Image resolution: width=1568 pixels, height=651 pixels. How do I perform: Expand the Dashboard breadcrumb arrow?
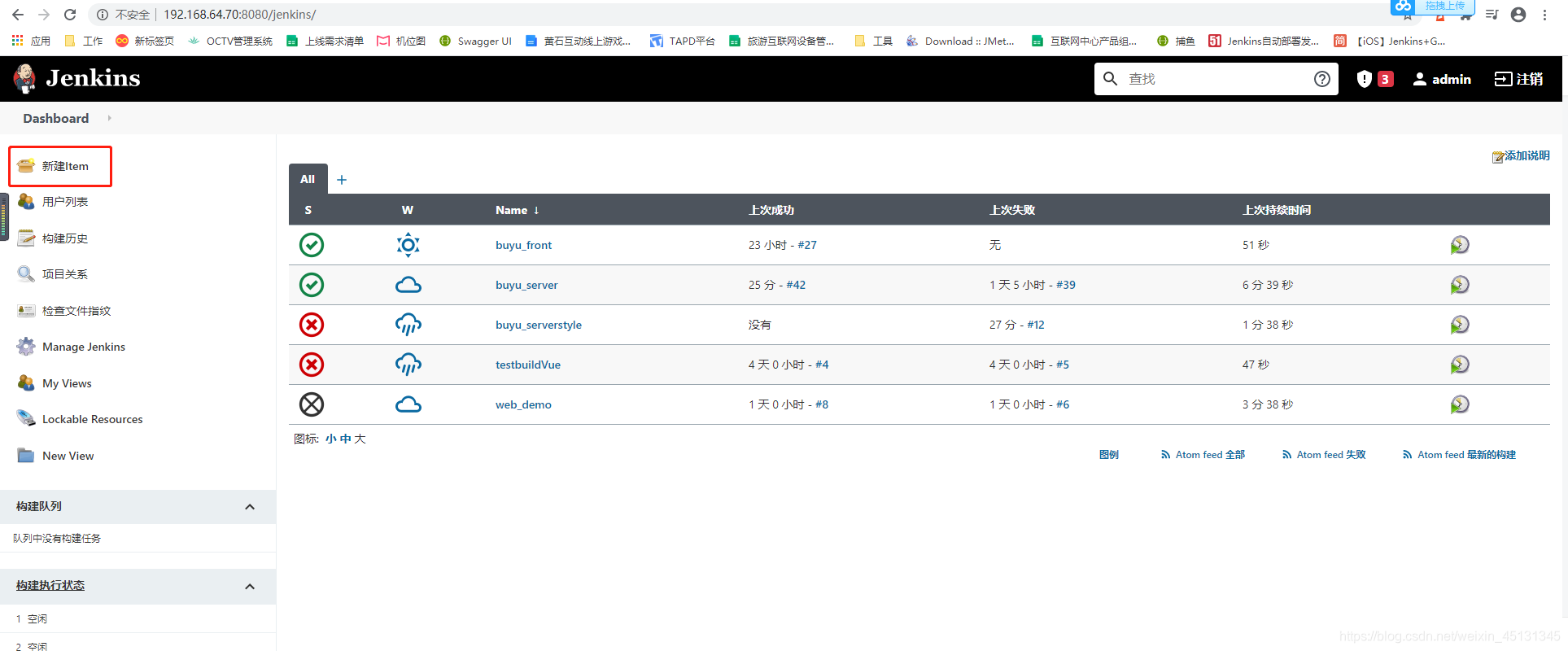[x=109, y=118]
